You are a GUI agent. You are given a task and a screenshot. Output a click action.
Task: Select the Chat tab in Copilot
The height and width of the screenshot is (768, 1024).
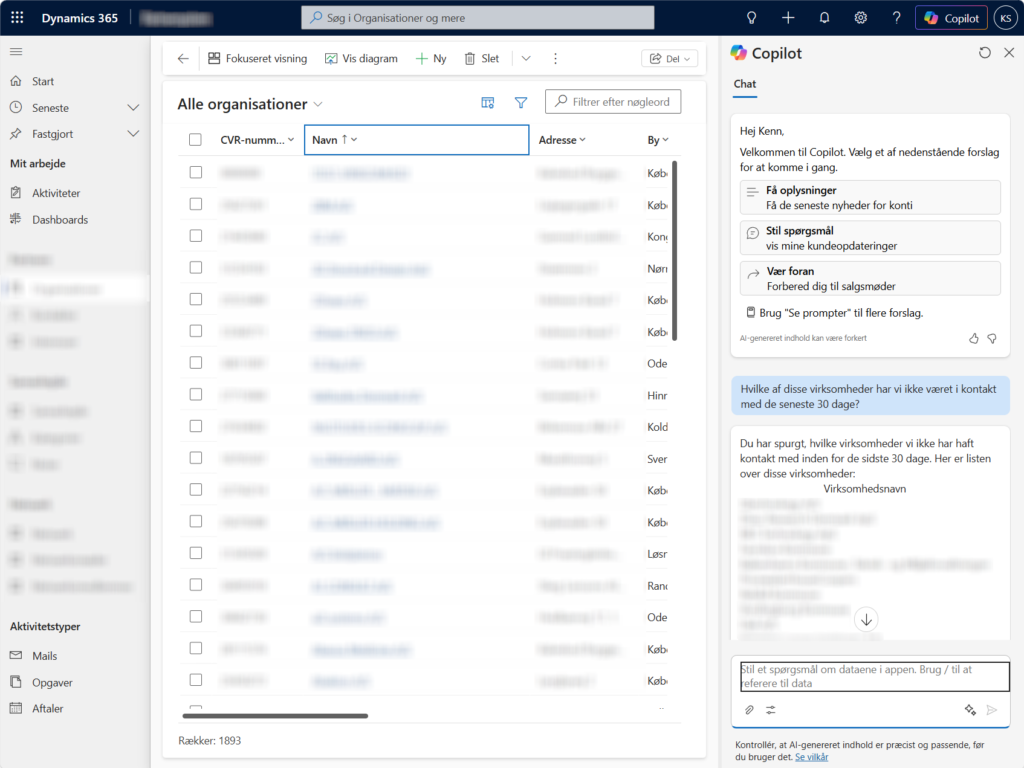[744, 84]
